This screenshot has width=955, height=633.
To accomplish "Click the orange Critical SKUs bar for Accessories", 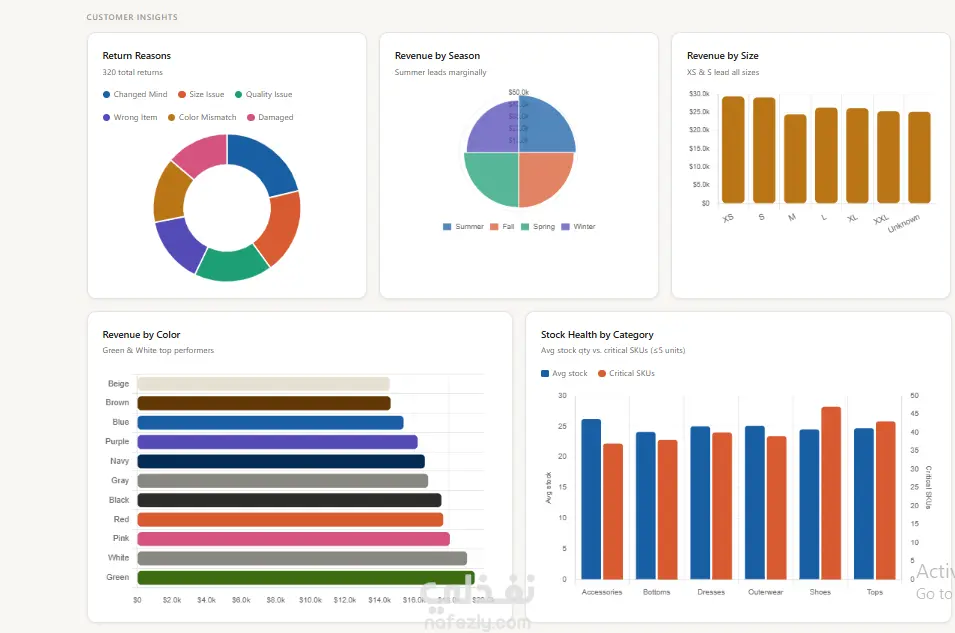I will coord(613,511).
